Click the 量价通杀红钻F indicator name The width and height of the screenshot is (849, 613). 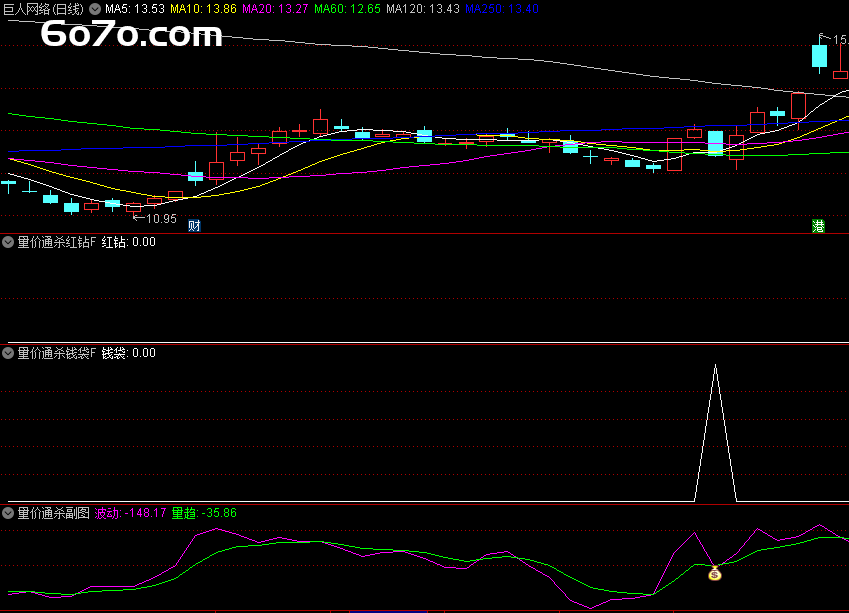point(56,242)
